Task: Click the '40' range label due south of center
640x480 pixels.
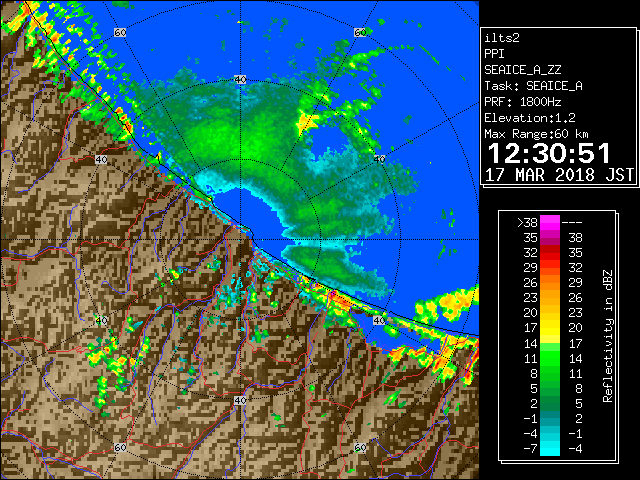Action: point(240,400)
